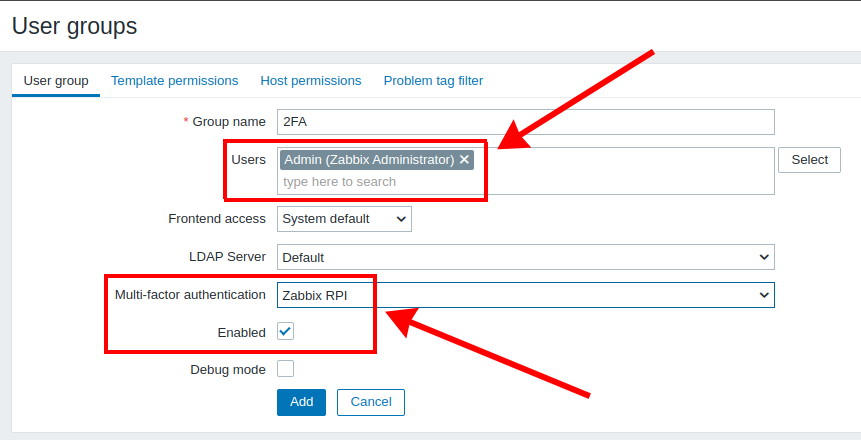Click the Multi-factor authentication chevron arrow
Screen dimensions: 861x440
(764, 295)
